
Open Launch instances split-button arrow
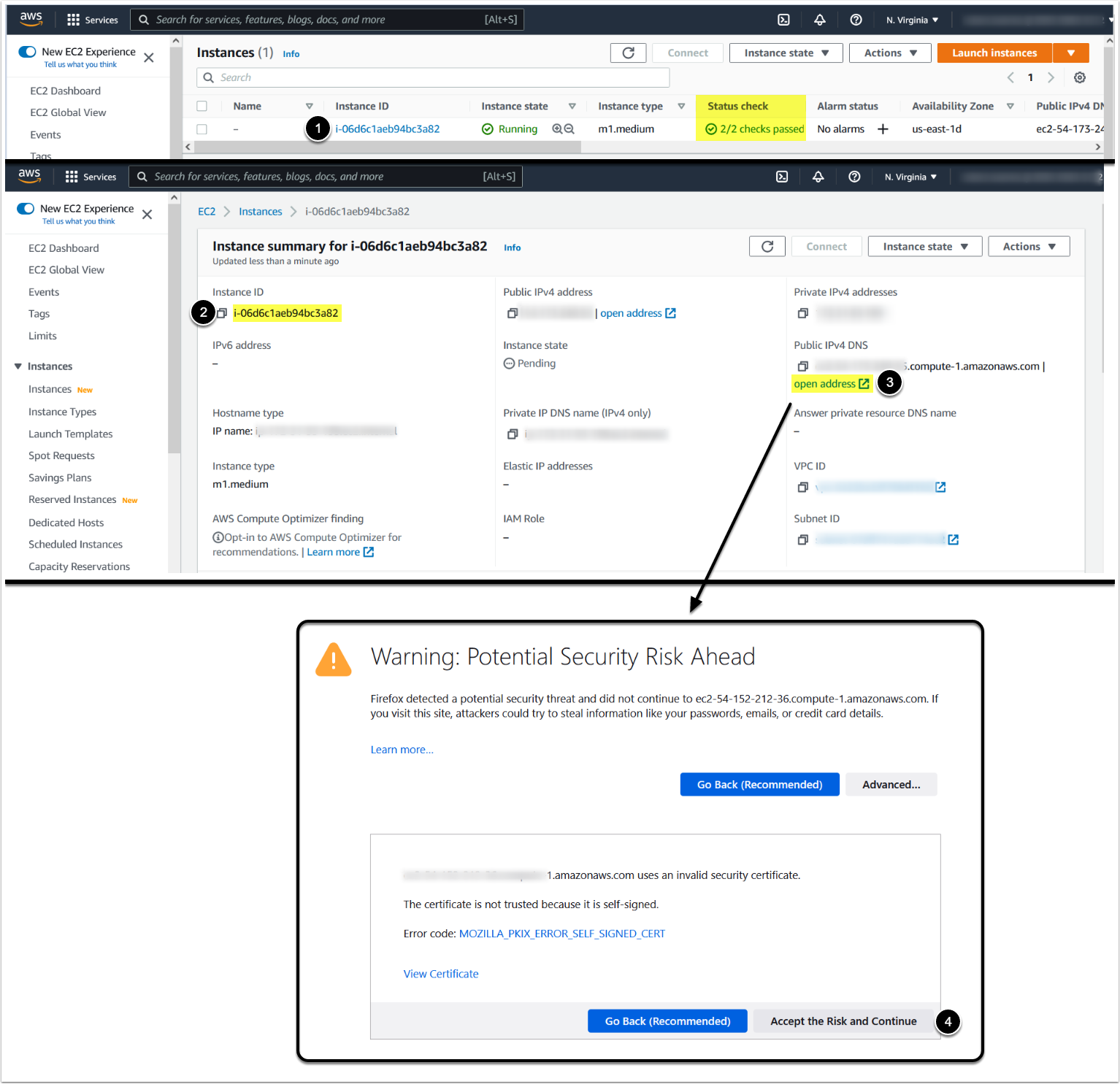[1071, 53]
